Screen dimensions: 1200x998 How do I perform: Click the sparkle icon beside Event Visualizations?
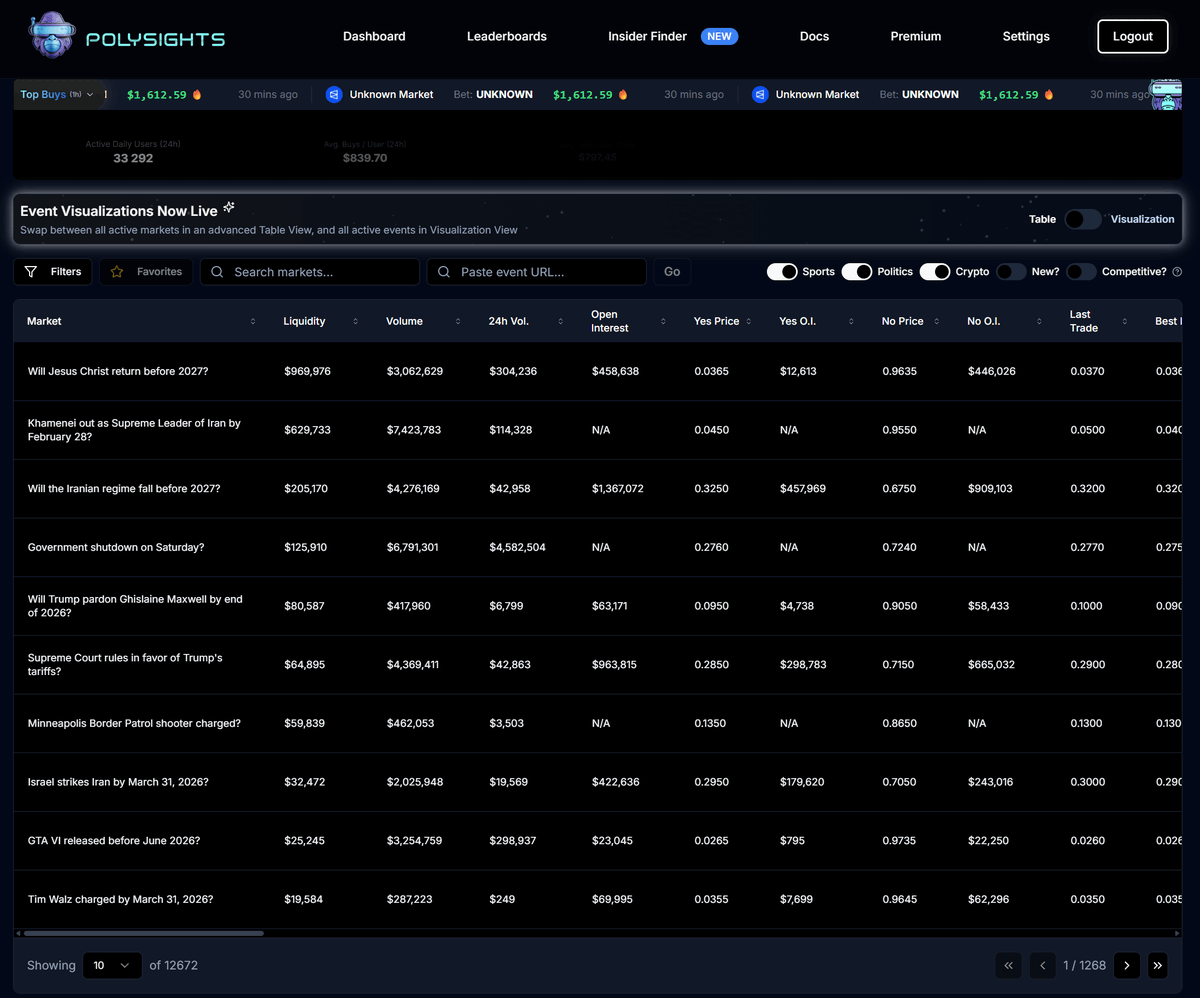pyautogui.click(x=229, y=207)
